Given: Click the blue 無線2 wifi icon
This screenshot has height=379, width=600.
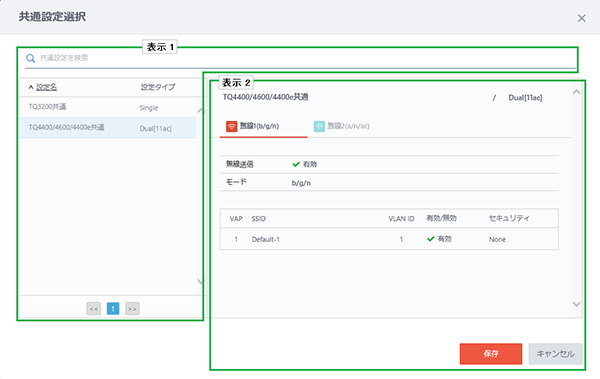Looking at the screenshot, I should tap(319, 126).
